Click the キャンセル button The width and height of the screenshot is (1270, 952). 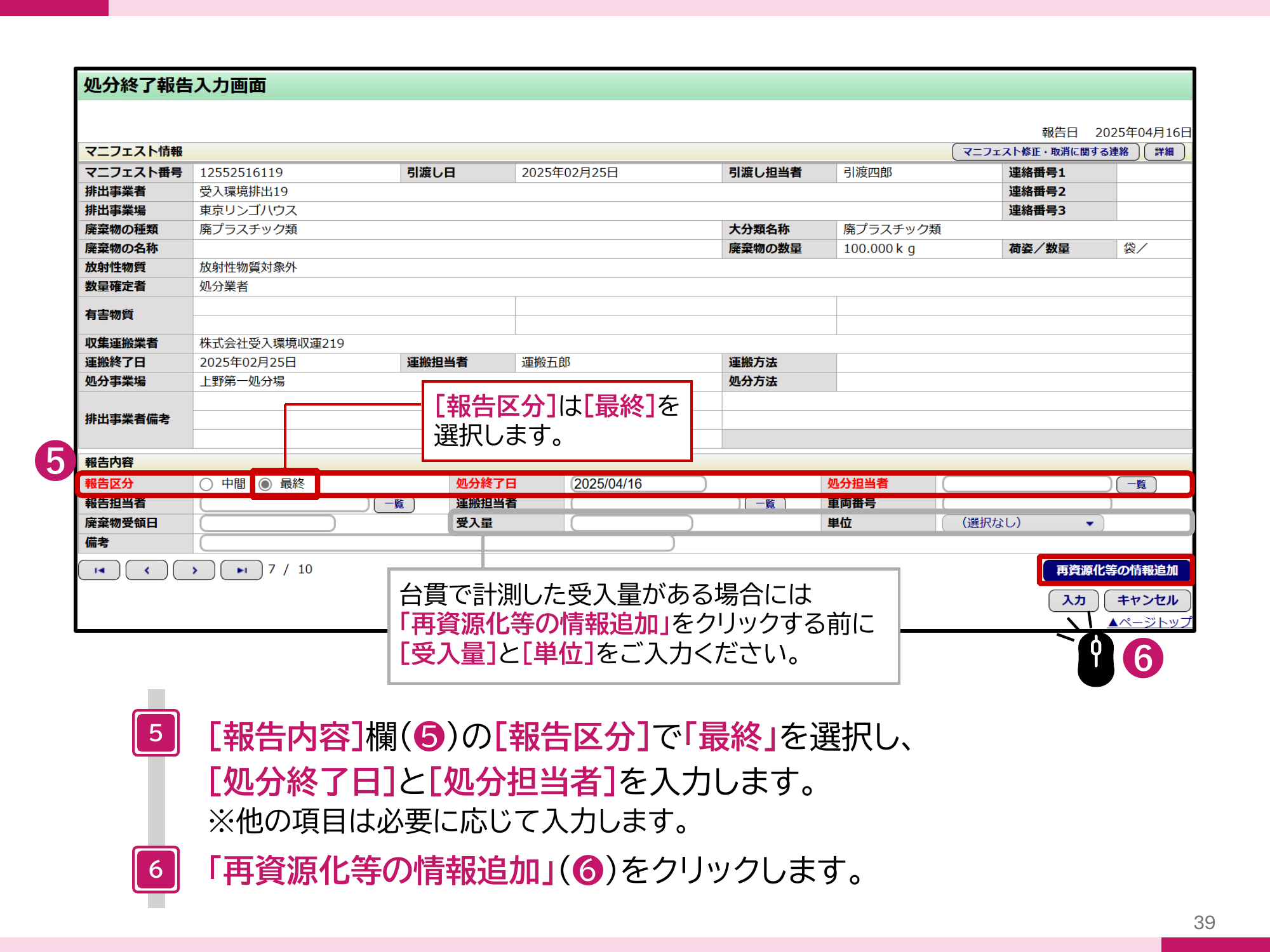tap(1147, 600)
